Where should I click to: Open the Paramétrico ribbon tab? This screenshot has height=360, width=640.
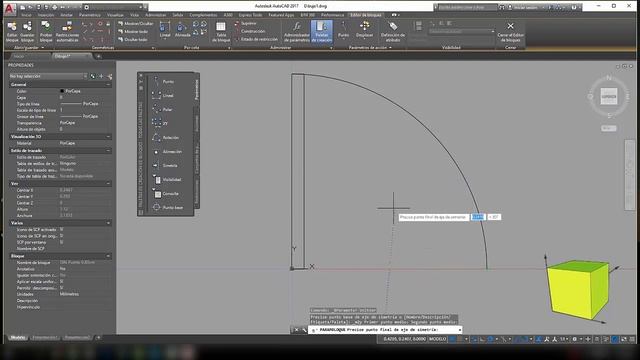90,15
